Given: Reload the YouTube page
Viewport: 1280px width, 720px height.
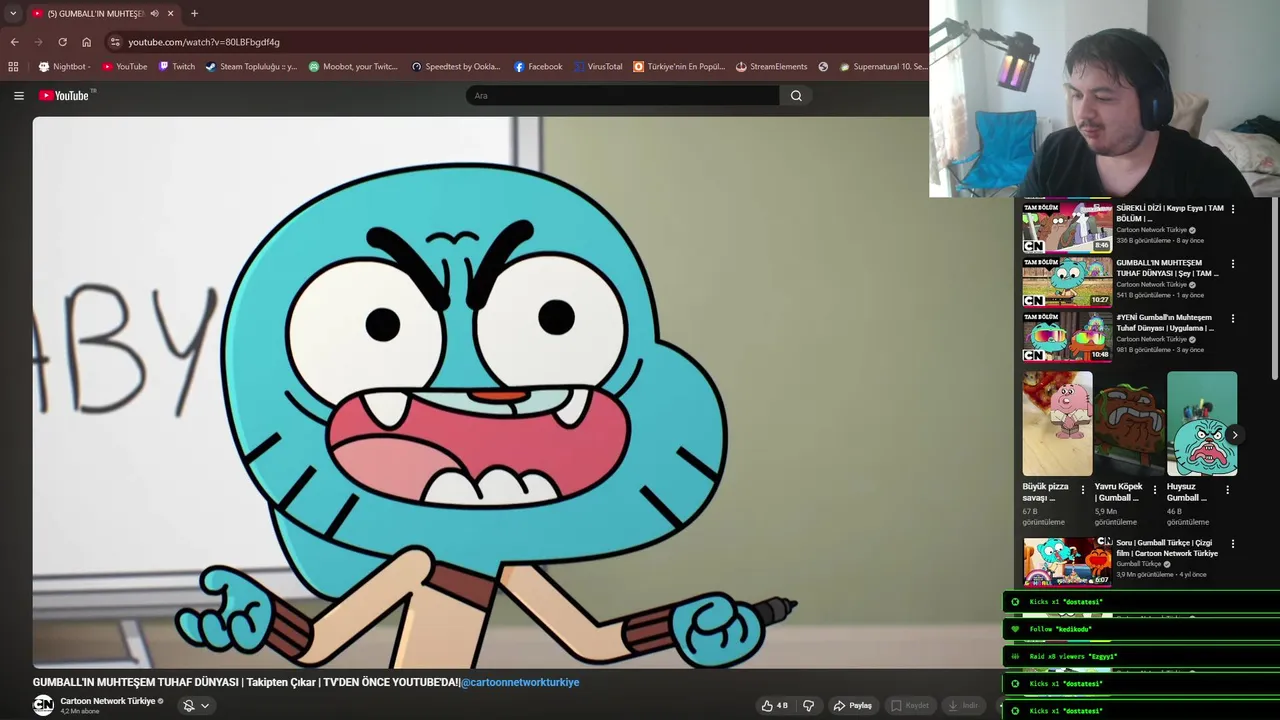Looking at the screenshot, I should [x=62, y=42].
